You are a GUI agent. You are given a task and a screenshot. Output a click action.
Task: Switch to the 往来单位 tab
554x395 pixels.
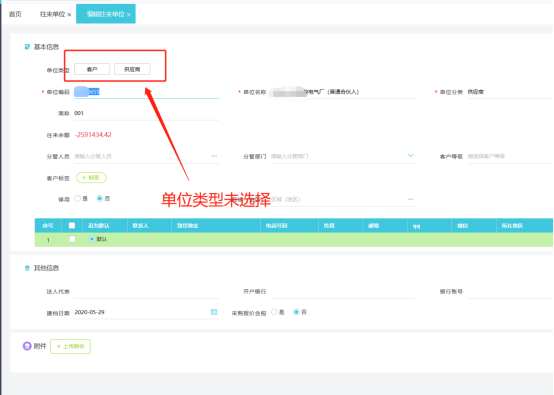click(x=52, y=14)
